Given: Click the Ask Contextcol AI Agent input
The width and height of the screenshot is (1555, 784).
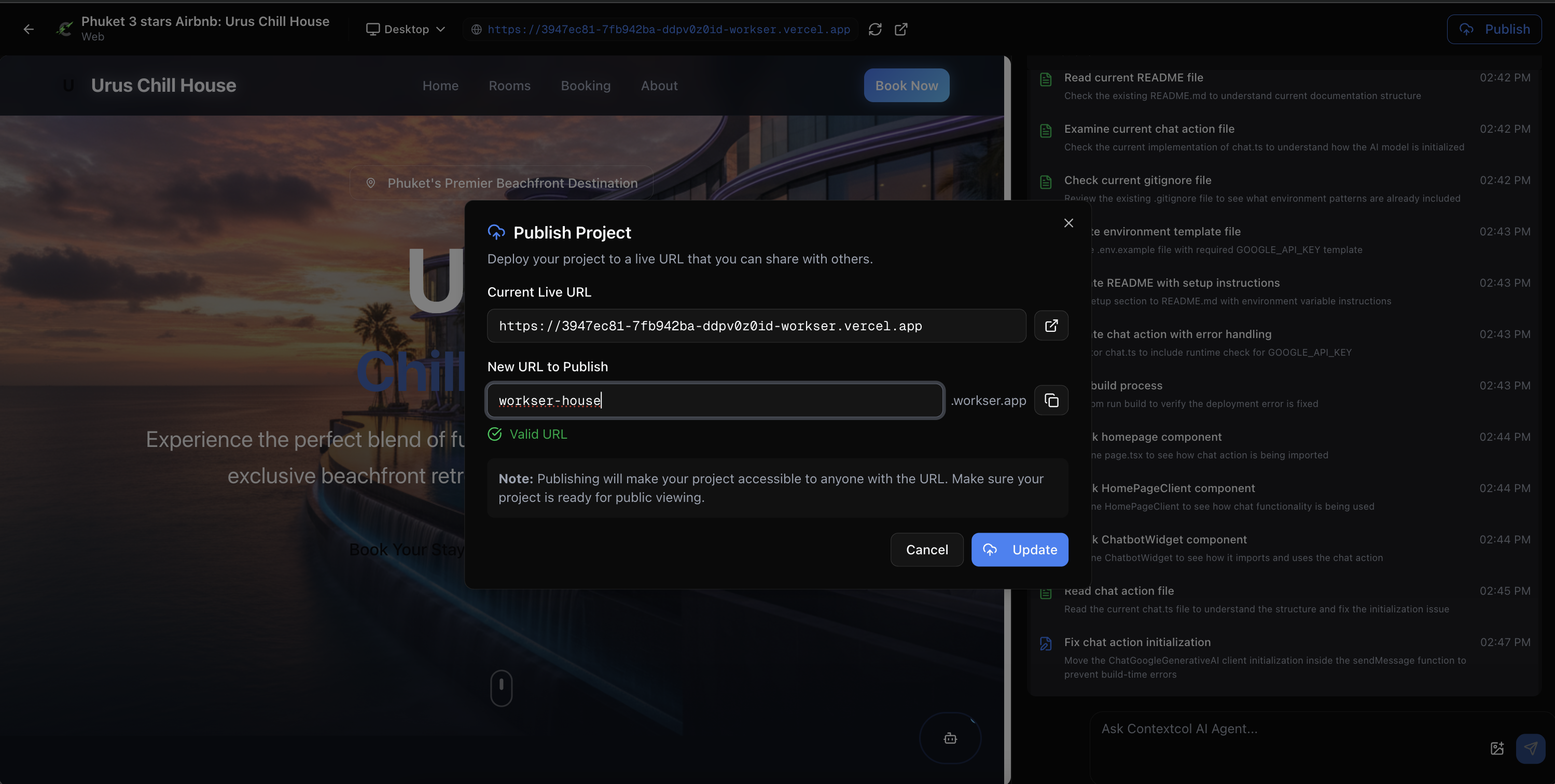Looking at the screenshot, I should click(x=1286, y=729).
